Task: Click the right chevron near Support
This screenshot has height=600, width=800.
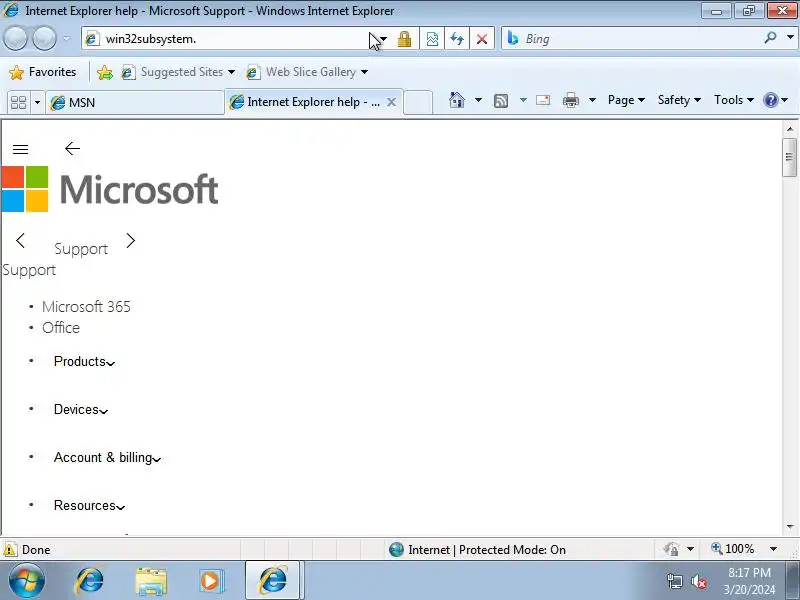Action: click(131, 240)
